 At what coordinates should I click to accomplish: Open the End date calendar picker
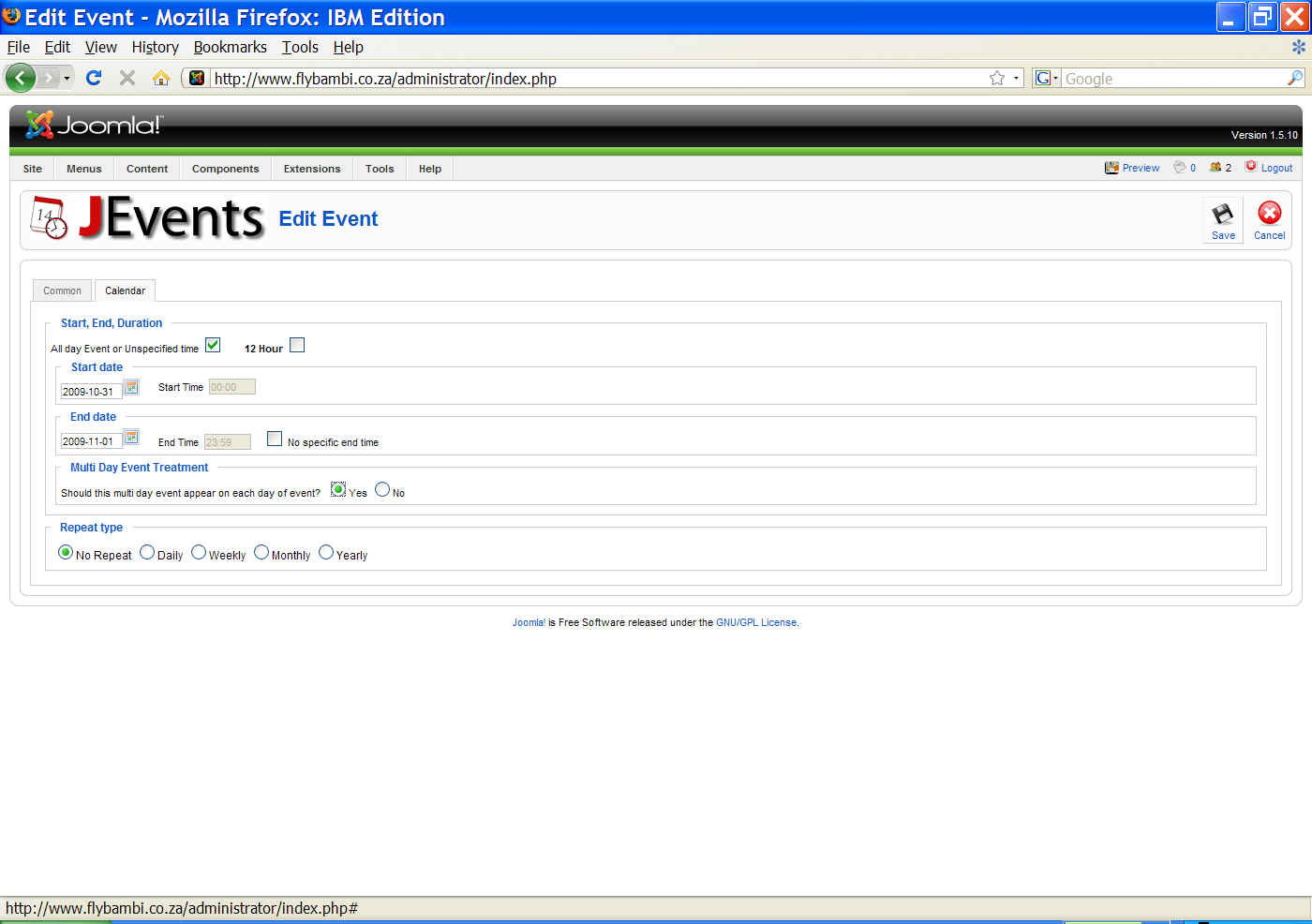[x=132, y=437]
